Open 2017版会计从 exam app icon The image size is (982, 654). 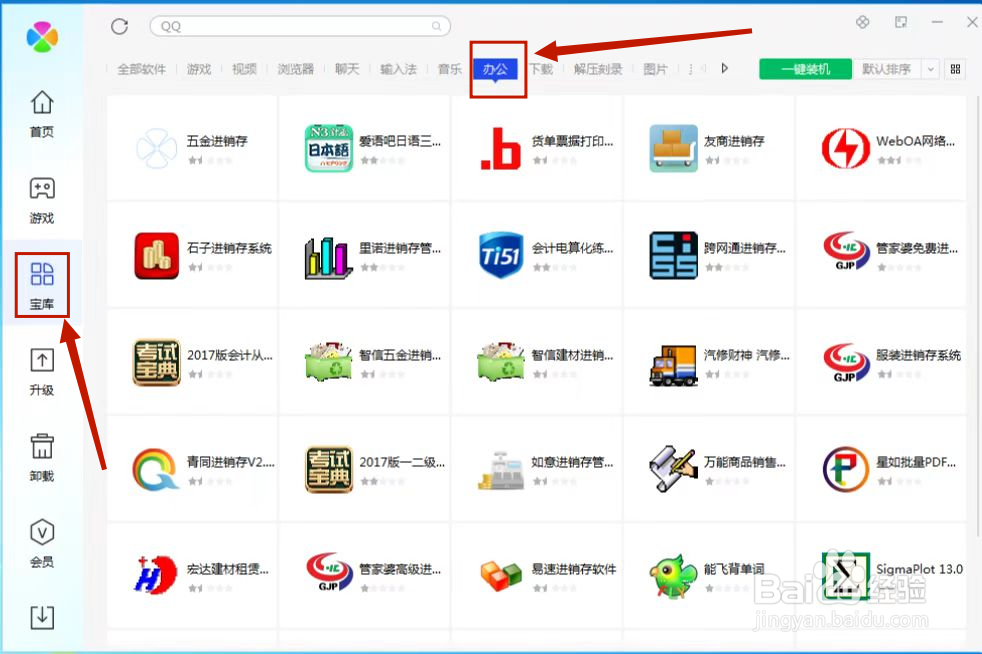157,362
